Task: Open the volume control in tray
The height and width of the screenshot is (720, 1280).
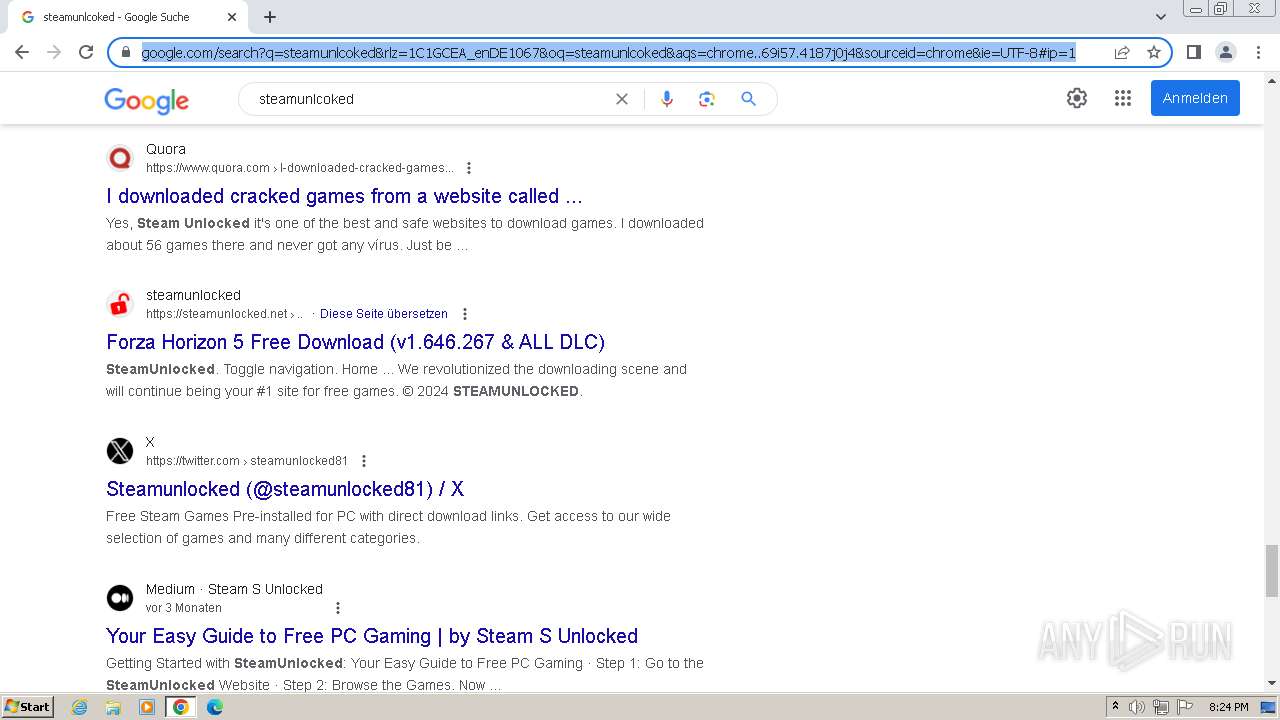Action: (1137, 707)
